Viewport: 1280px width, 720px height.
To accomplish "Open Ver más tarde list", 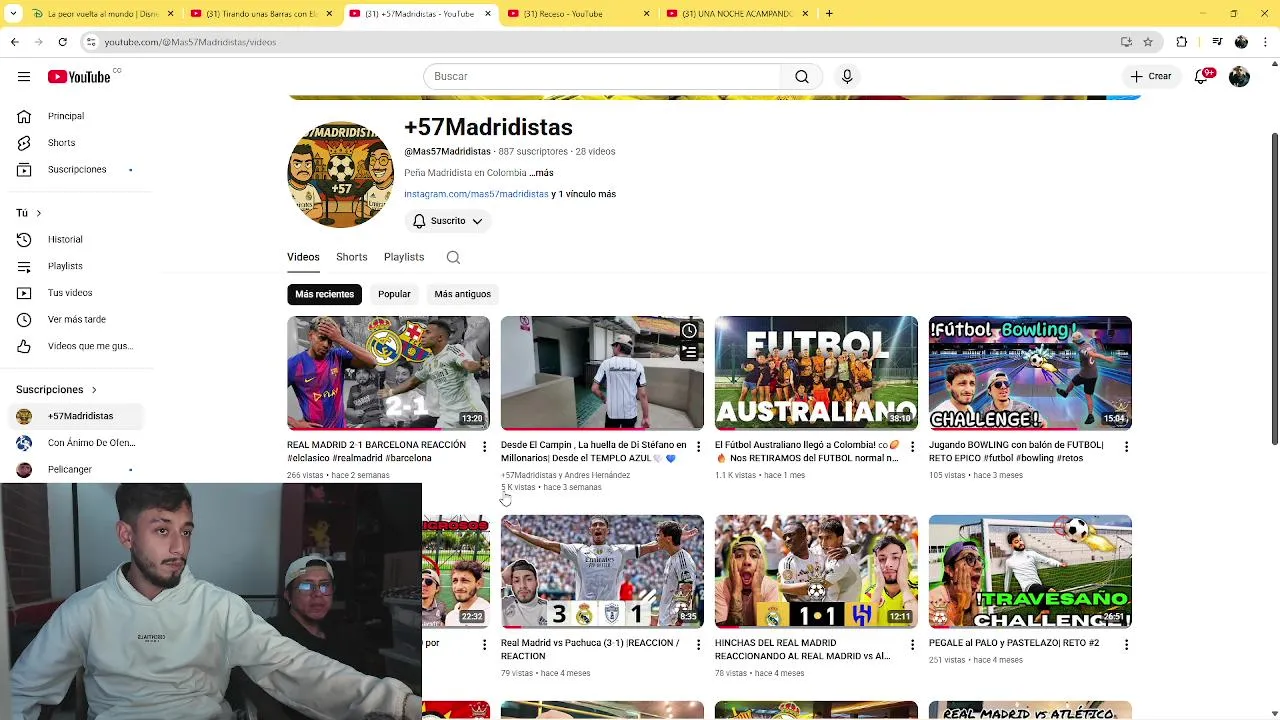I will [x=75, y=319].
